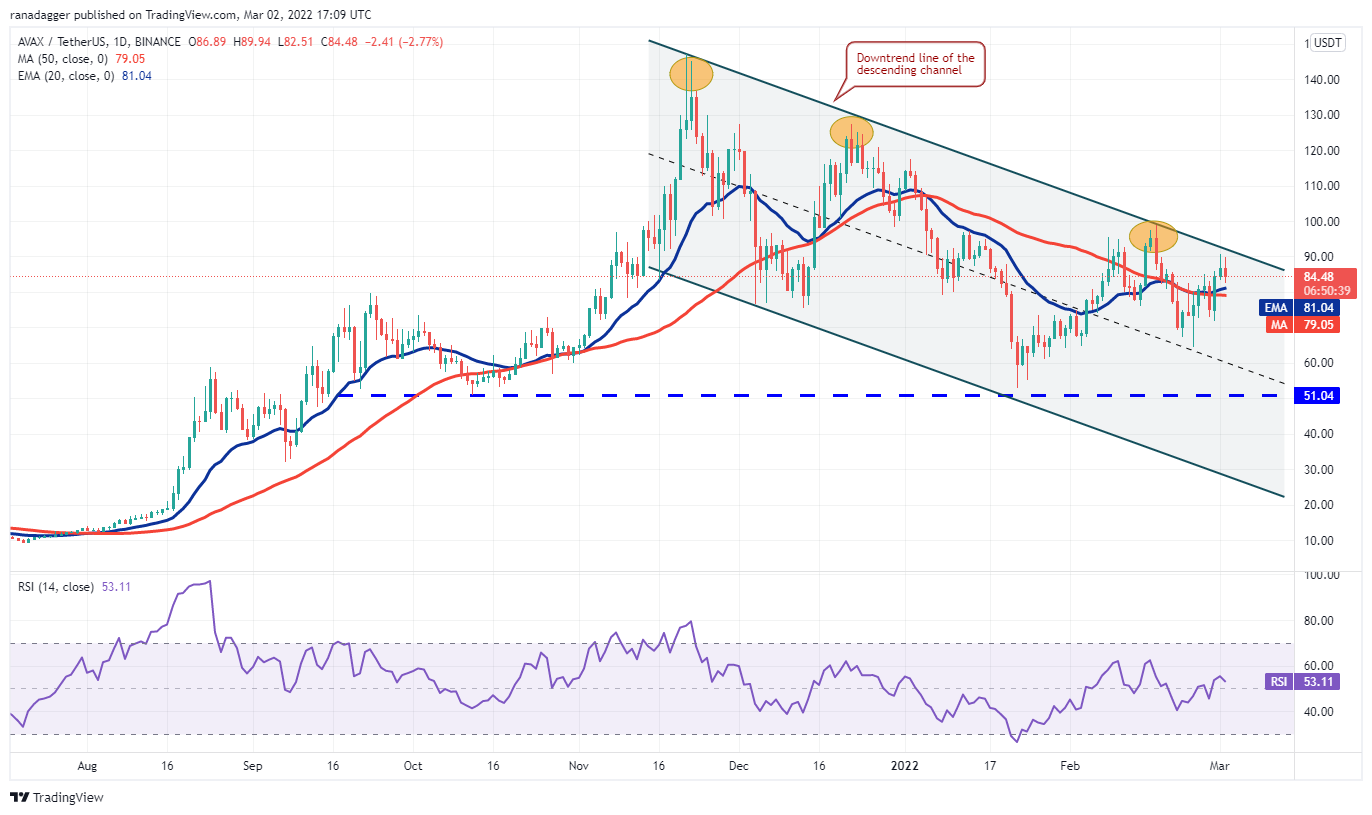
Task: Click the orange ellipse on the November peak
Action: click(691, 74)
